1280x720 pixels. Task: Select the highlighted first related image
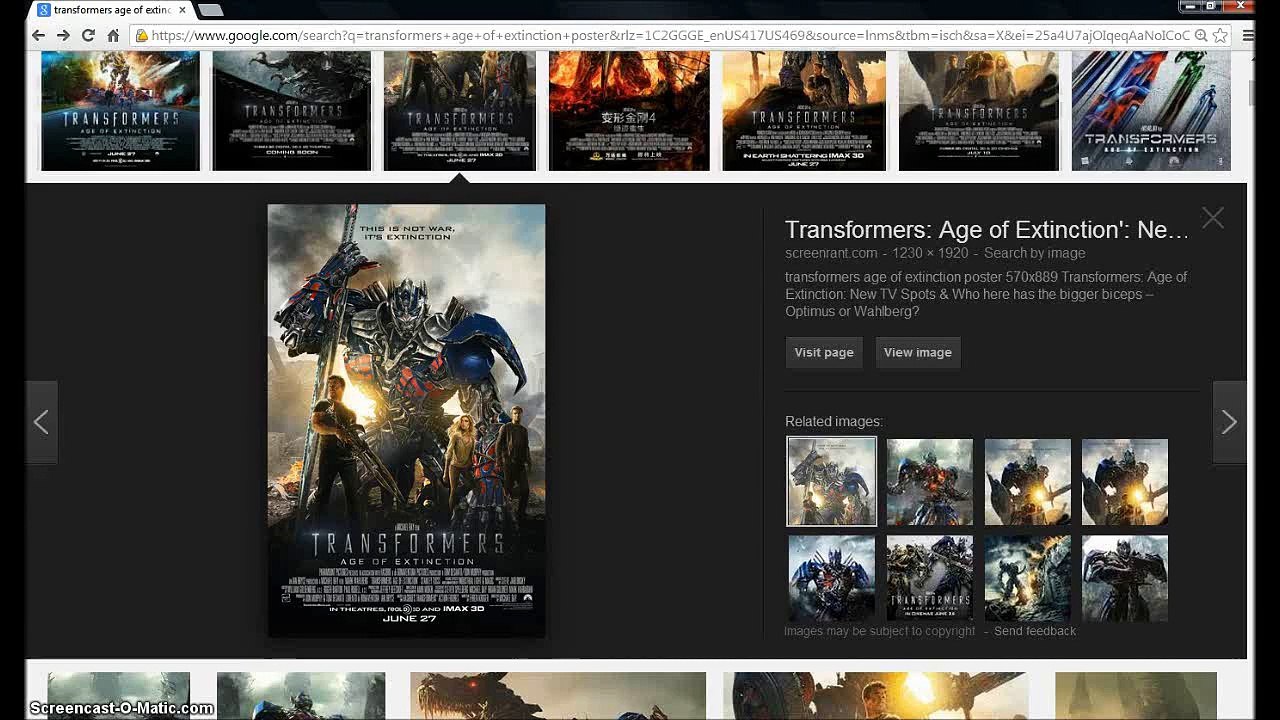832,481
